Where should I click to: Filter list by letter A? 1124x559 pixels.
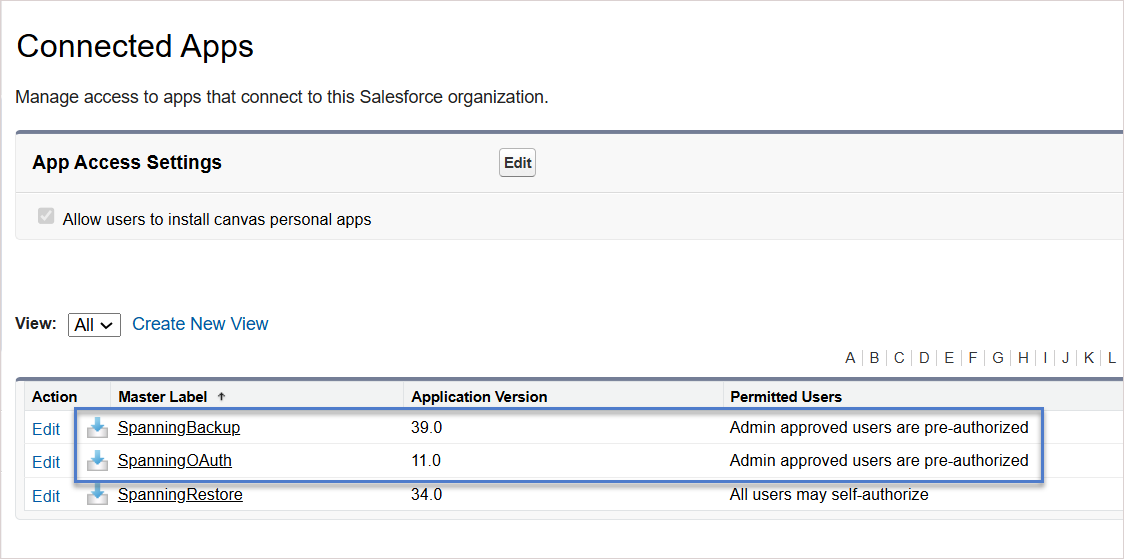point(850,357)
